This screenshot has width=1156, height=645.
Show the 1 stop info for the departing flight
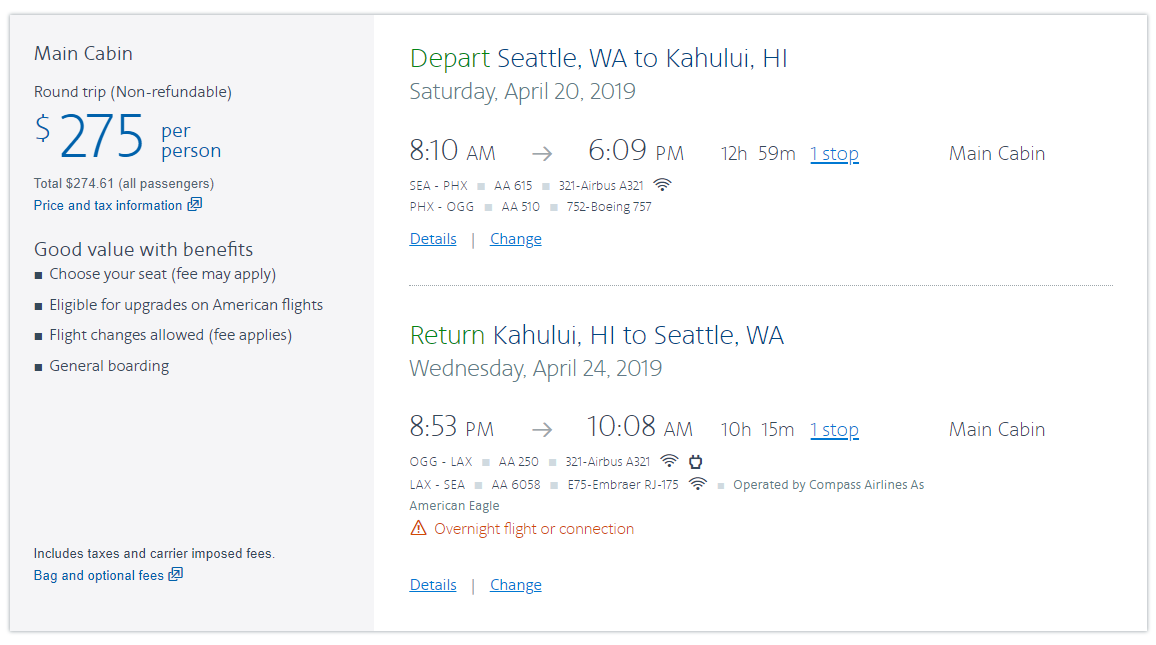click(x=834, y=154)
